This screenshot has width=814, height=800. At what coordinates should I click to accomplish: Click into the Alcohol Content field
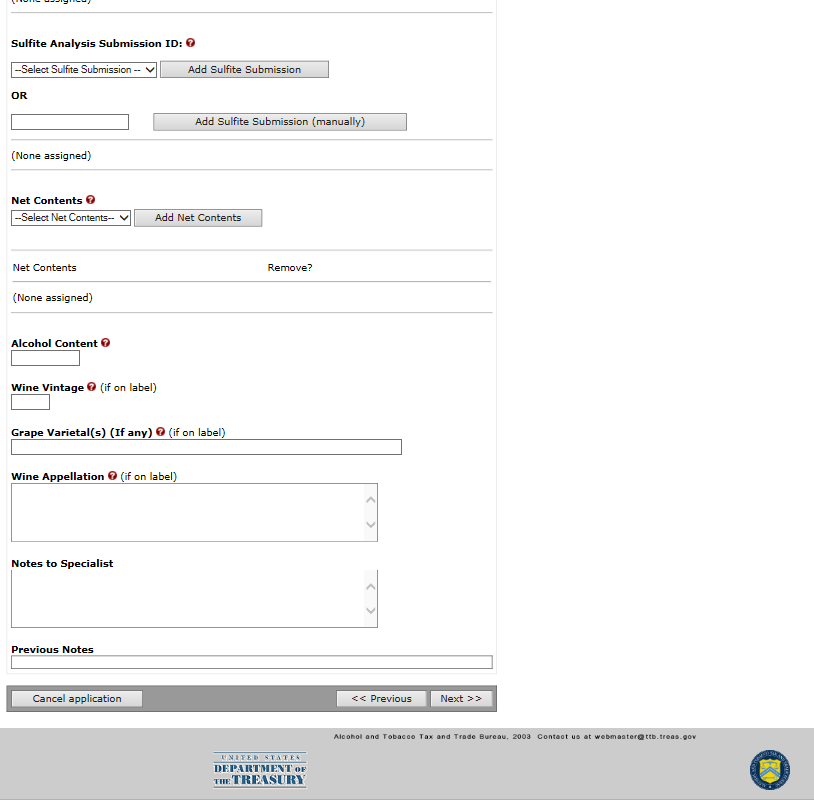coord(45,358)
